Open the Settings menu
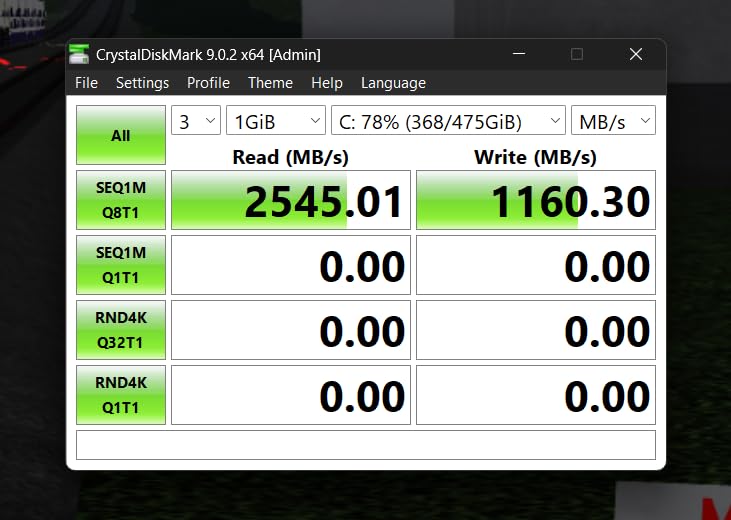The height and width of the screenshot is (520, 731). coord(143,83)
